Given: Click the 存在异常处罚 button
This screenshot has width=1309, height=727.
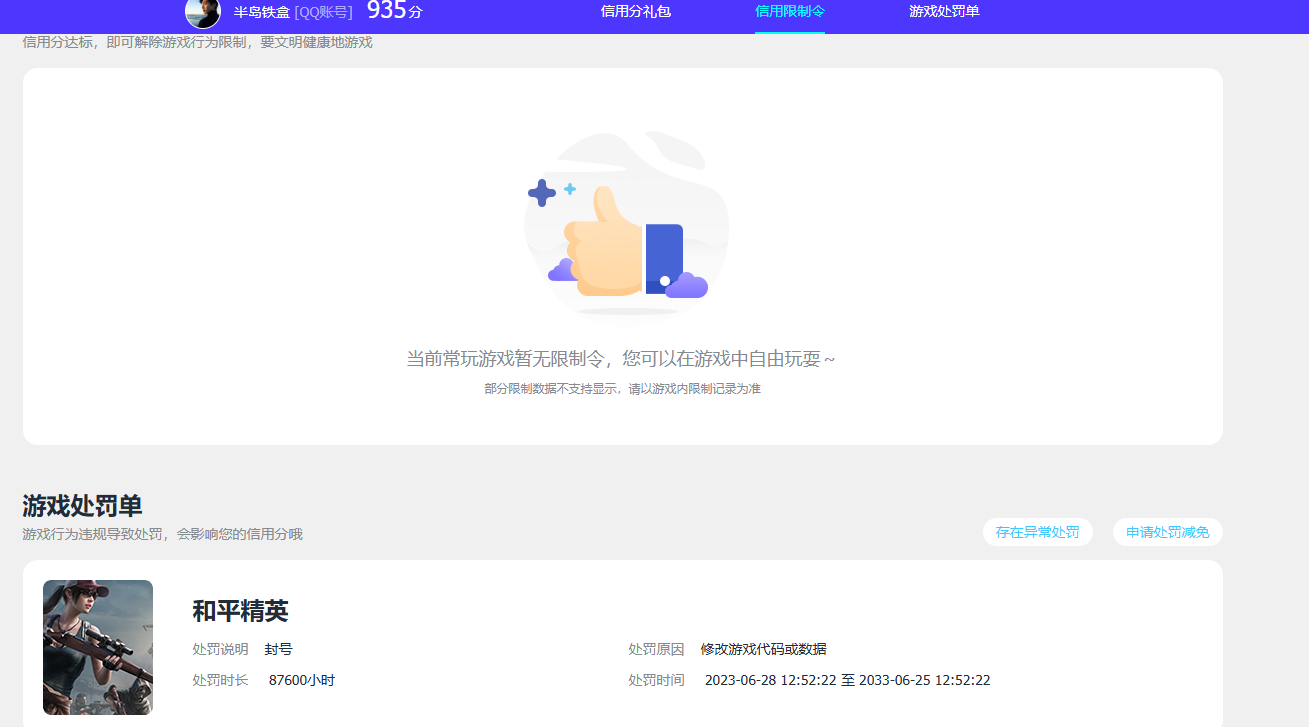Looking at the screenshot, I should (1038, 532).
